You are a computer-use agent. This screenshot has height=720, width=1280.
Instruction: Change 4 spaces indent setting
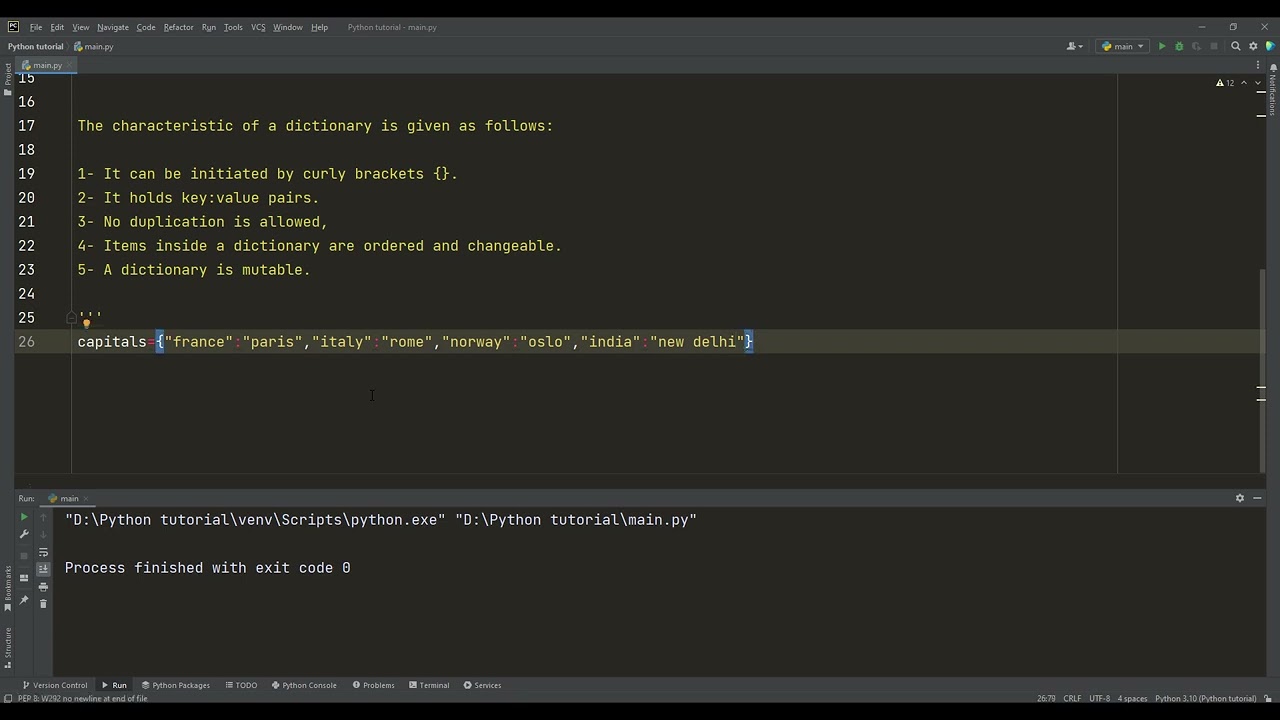click(1132, 698)
